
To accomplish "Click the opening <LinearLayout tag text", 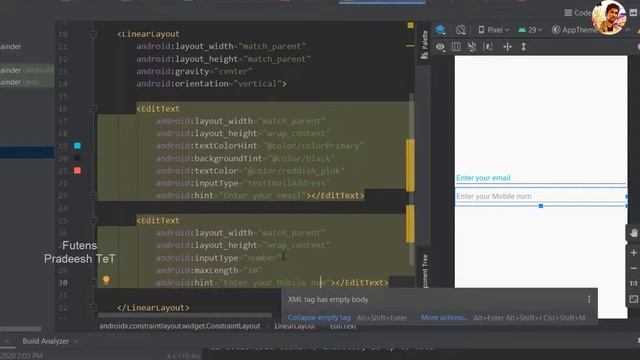I will (x=148, y=34).
